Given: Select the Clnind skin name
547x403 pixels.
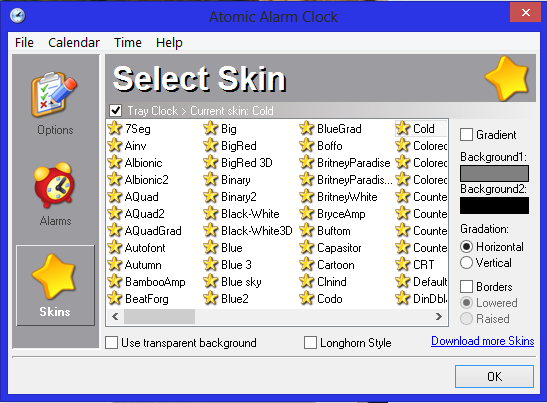Looking at the screenshot, I should coord(332,282).
